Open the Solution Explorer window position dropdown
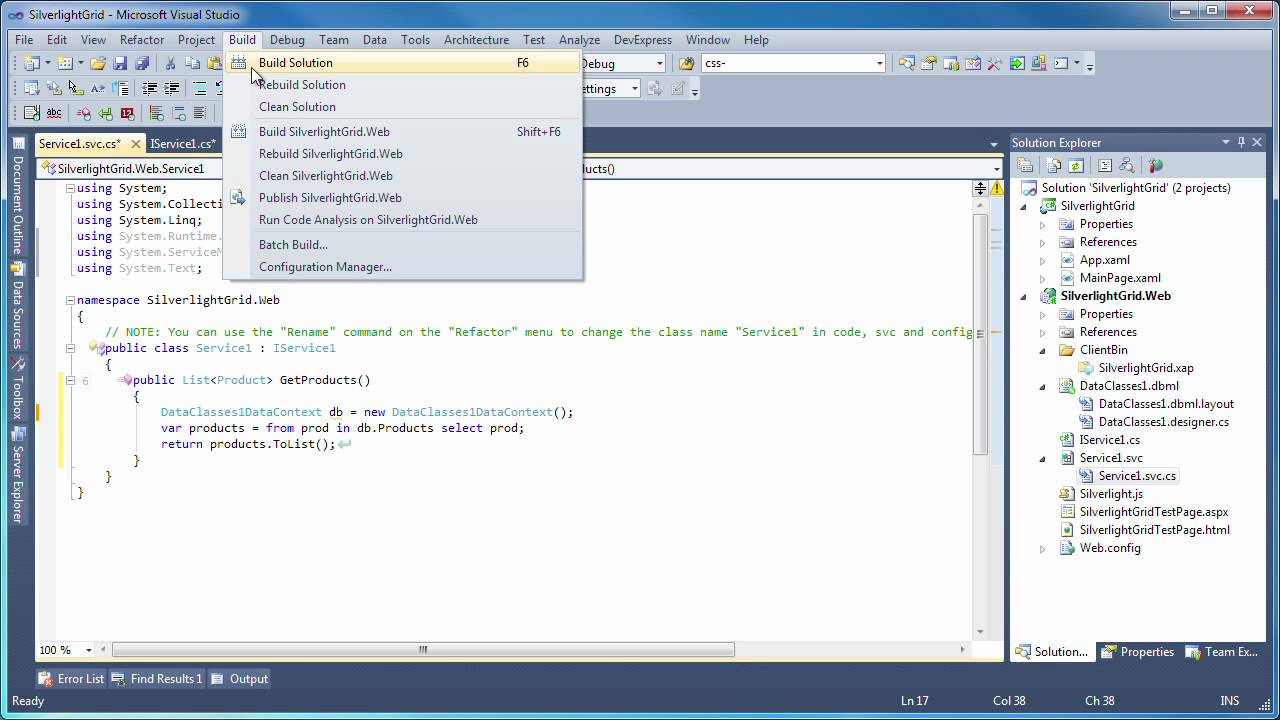Image resolution: width=1280 pixels, height=720 pixels. tap(1225, 143)
